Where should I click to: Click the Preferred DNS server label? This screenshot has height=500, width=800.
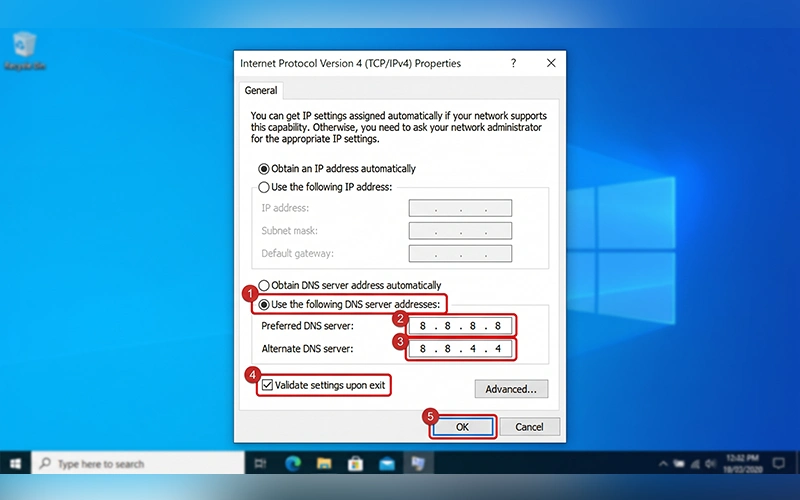307,326
